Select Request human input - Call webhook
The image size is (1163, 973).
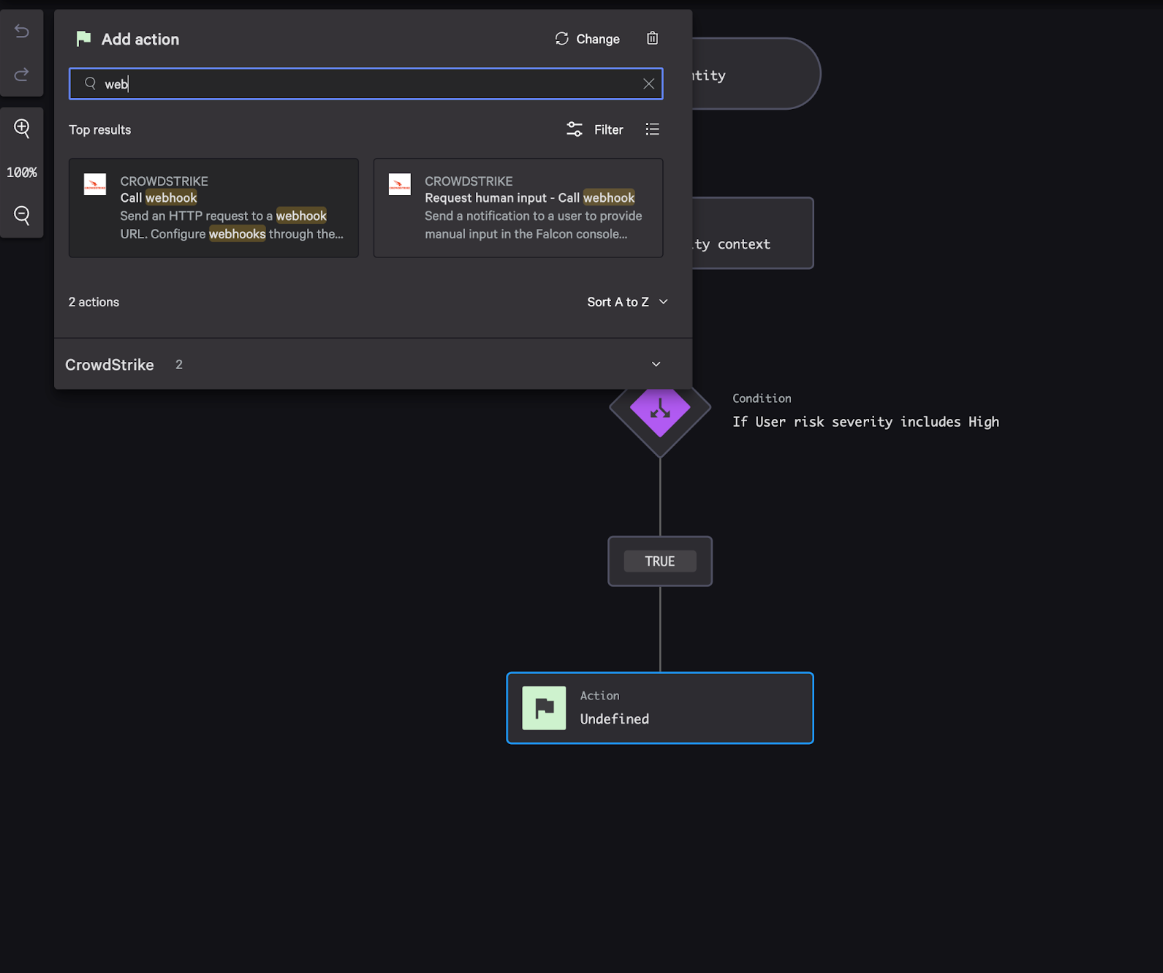click(x=517, y=208)
